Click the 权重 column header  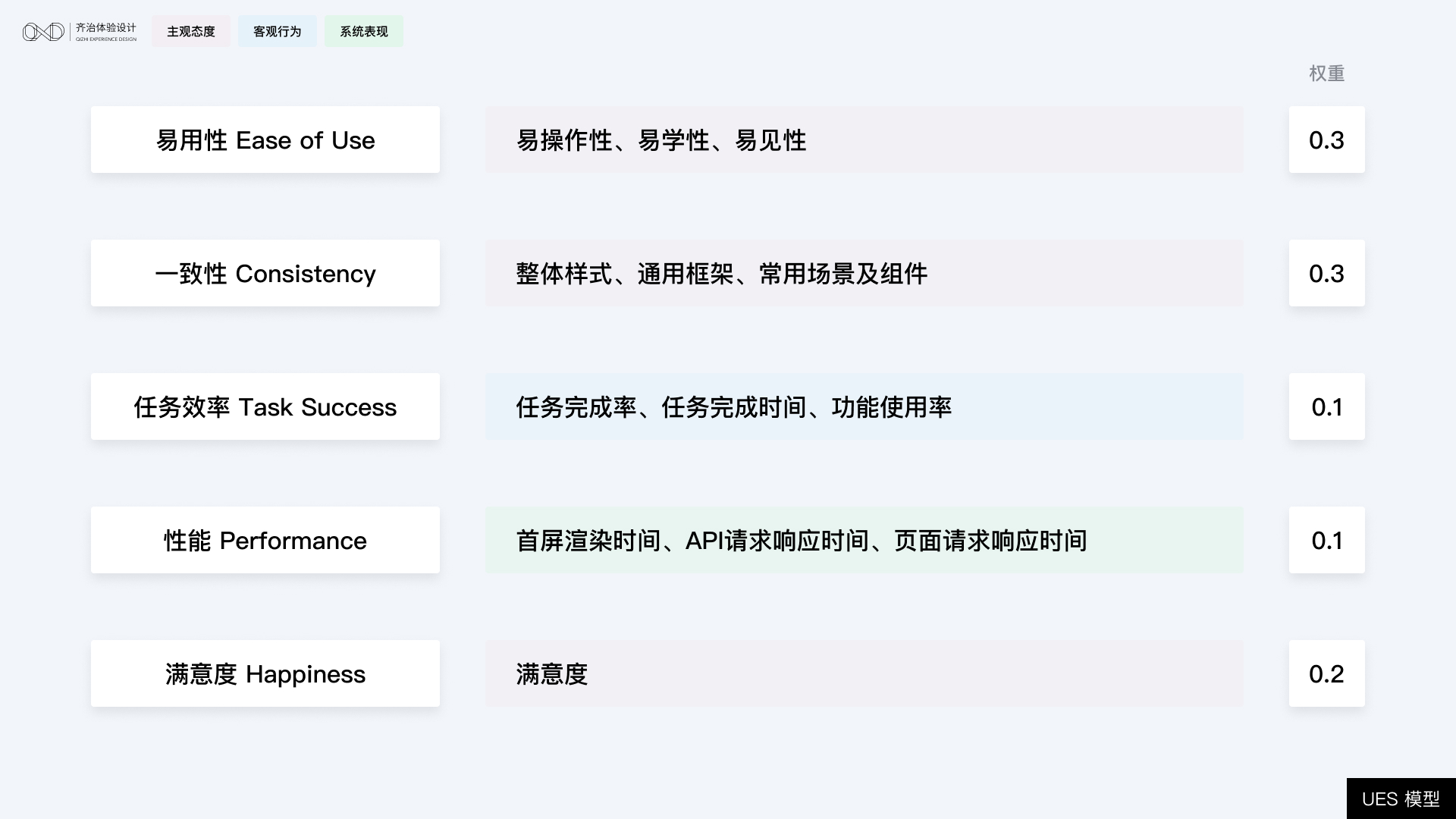click(x=1326, y=74)
